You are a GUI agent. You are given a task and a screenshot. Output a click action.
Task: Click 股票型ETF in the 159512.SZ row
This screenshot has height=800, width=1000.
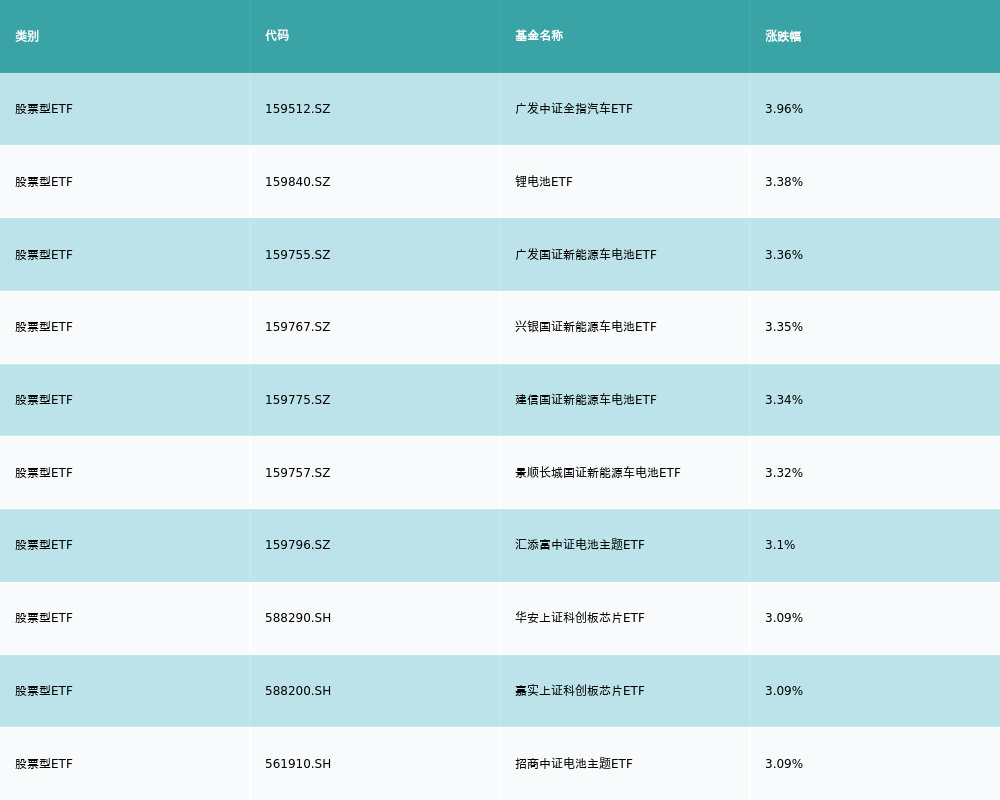point(44,109)
